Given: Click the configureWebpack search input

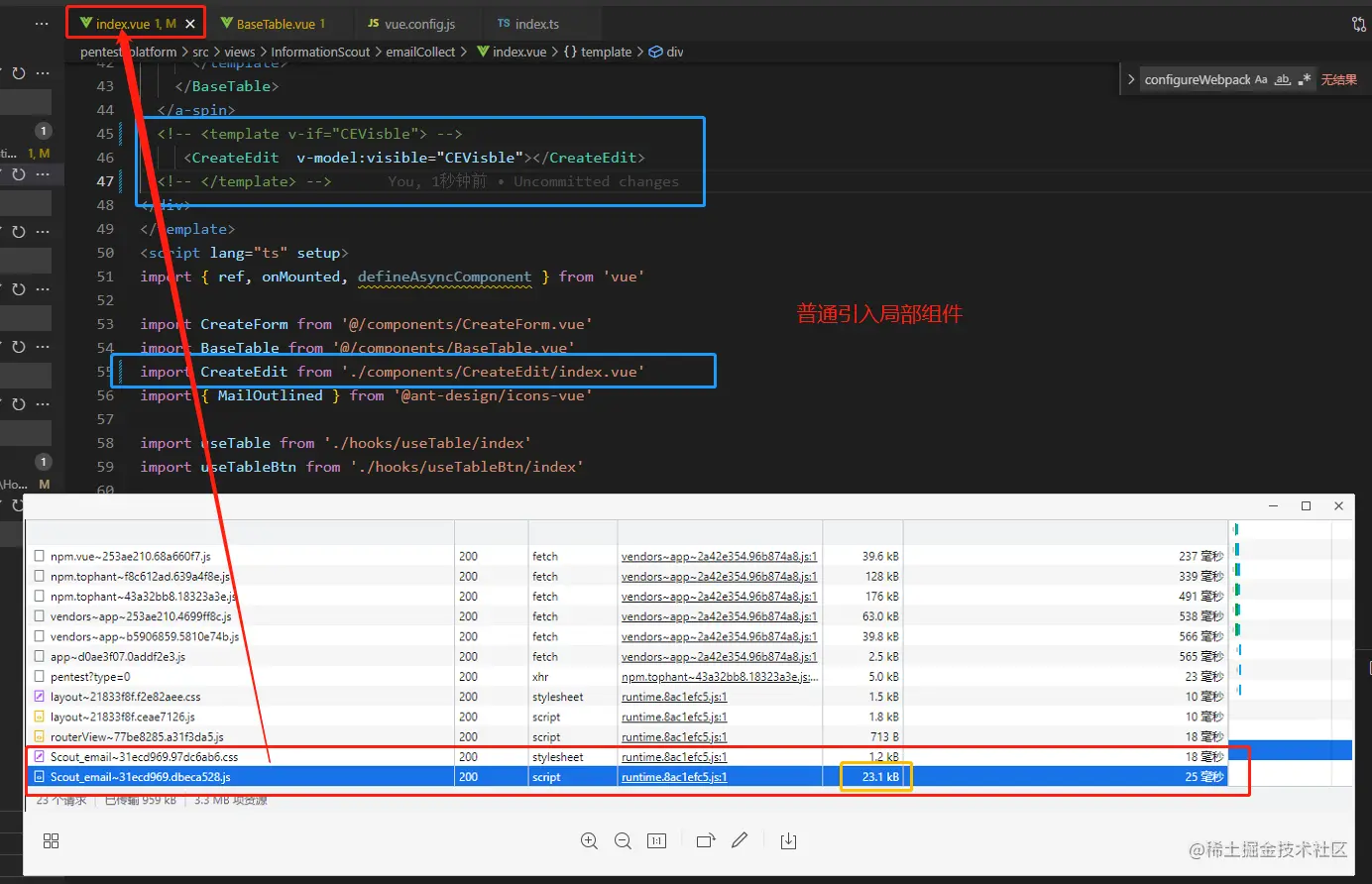Looking at the screenshot, I should [1198, 79].
